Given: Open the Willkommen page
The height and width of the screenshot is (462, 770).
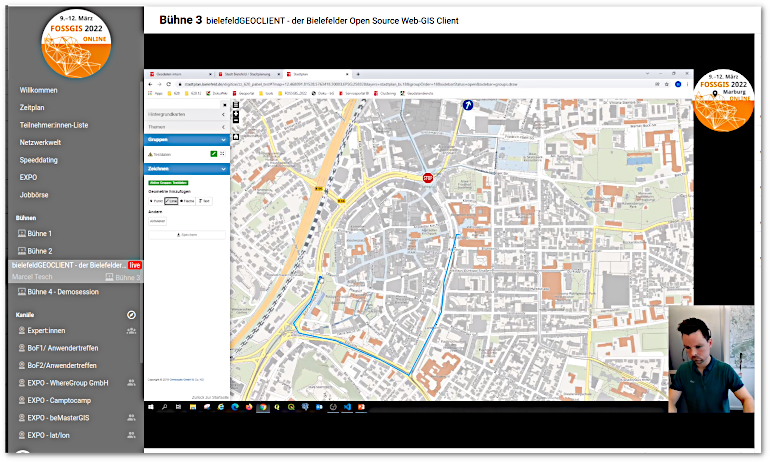Looking at the screenshot, I should coord(38,90).
